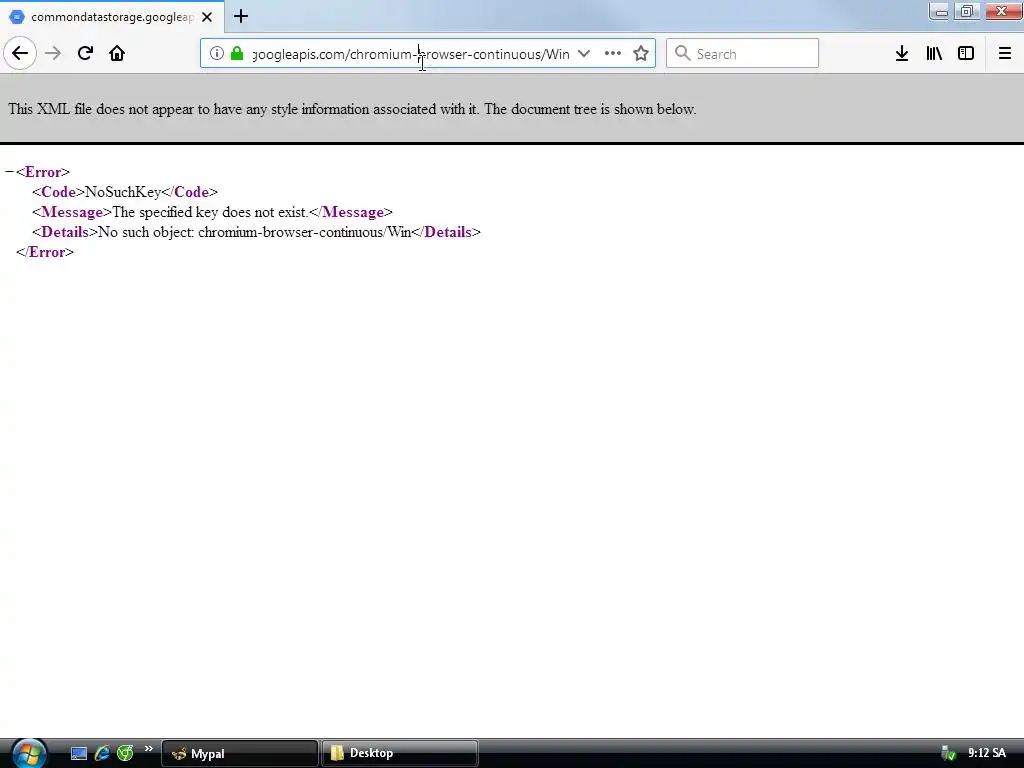This screenshot has width=1024, height=768.
Task: Click the taskbar clock 9:12 SA
Action: click(x=987, y=753)
